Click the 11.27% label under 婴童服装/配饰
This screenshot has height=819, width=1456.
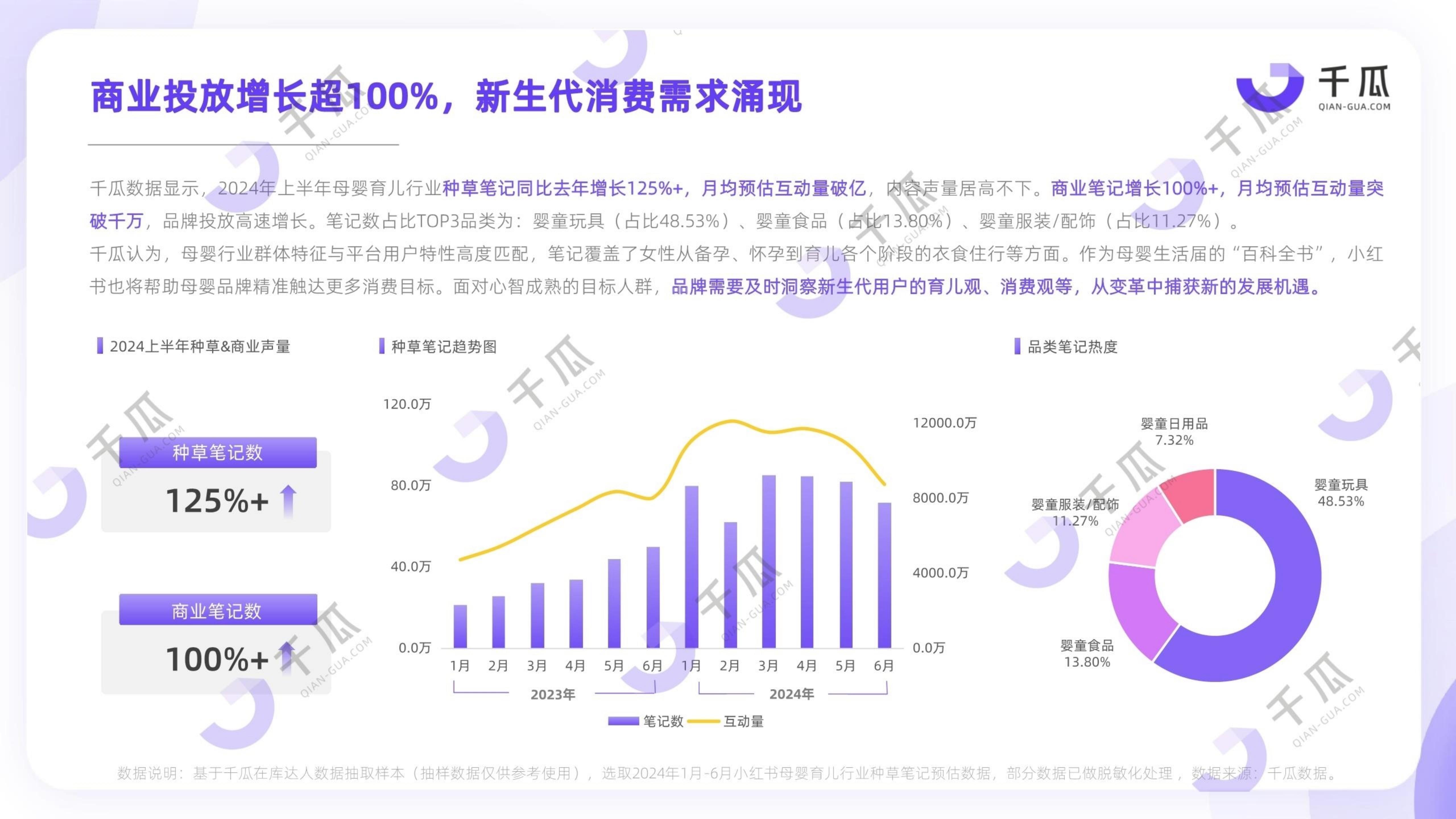click(1075, 521)
